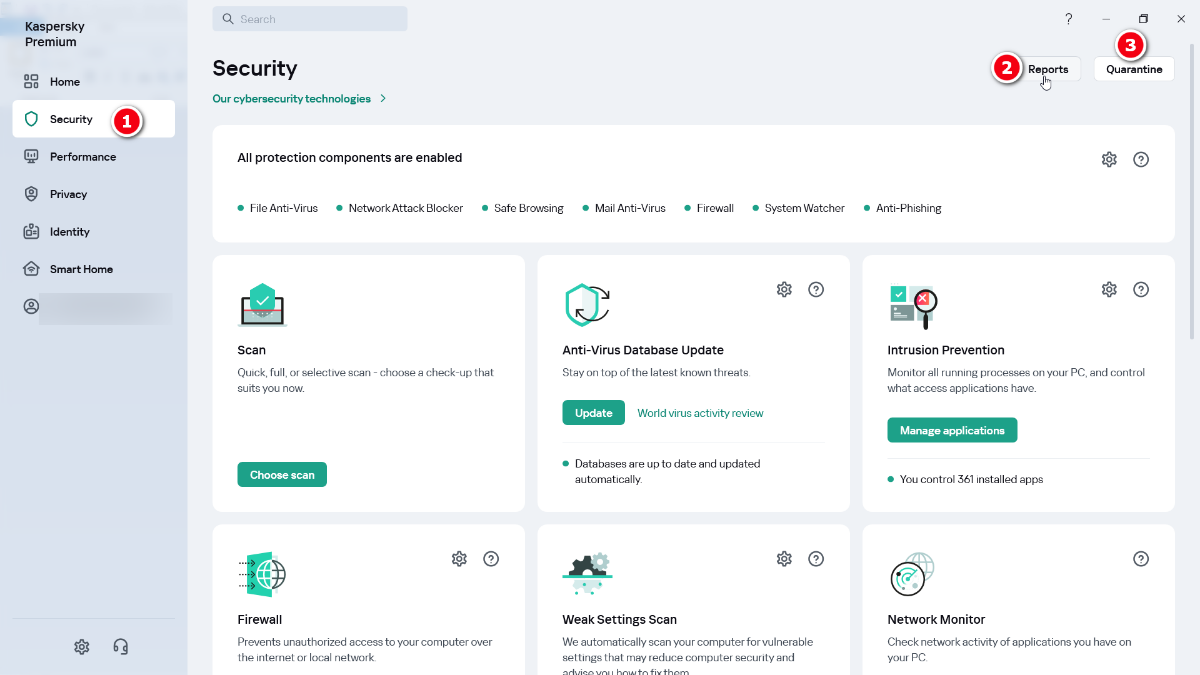Click "You control 361 installed apps" text
This screenshot has height=675, width=1200.
click(x=971, y=479)
